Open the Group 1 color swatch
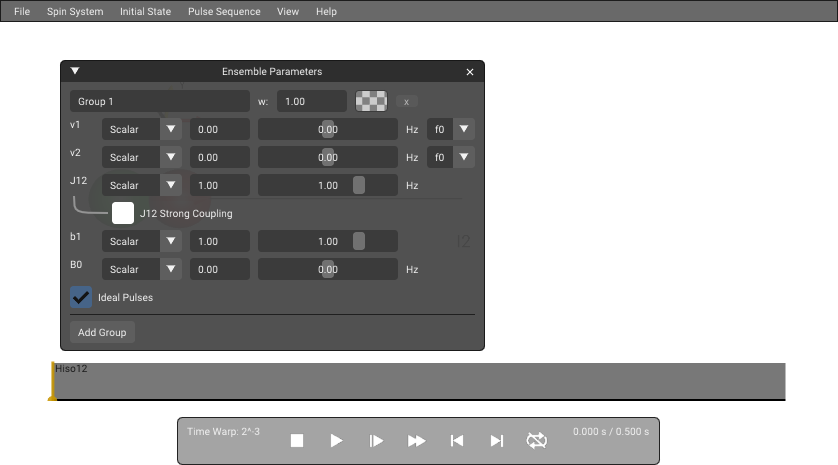838x465 pixels. (371, 101)
